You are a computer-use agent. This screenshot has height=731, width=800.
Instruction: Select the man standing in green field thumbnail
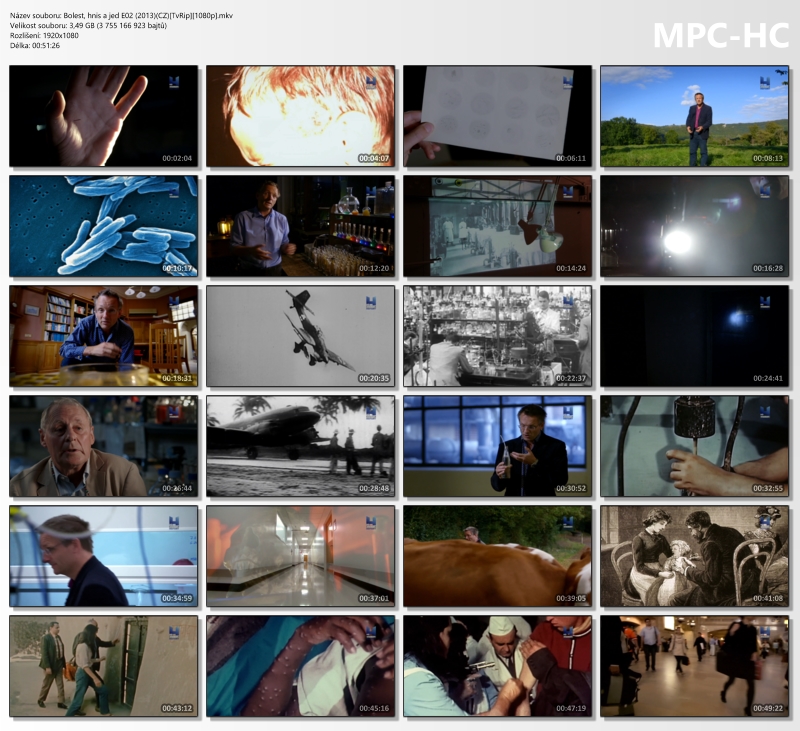click(x=694, y=116)
